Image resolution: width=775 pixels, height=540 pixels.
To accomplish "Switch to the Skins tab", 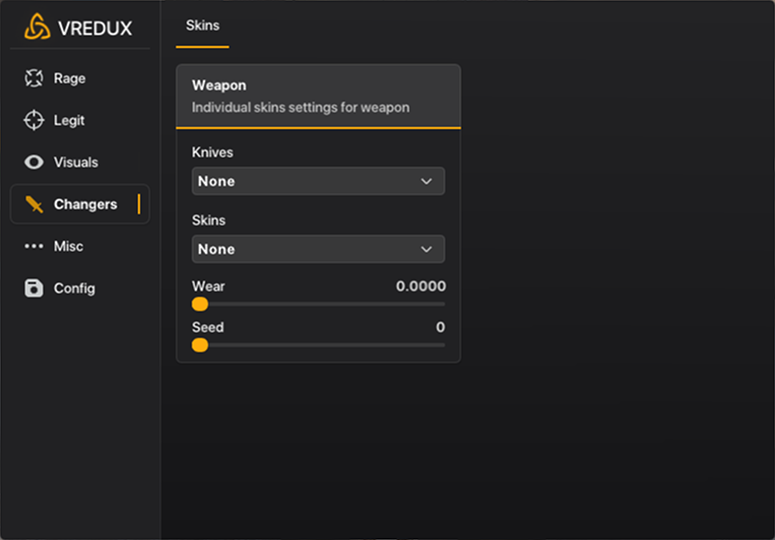I will click(202, 25).
